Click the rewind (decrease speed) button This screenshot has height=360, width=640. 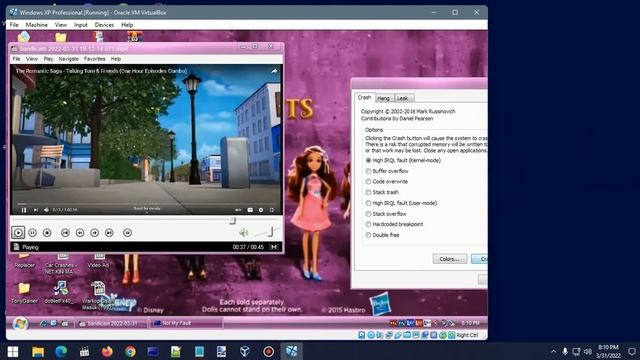point(80,233)
